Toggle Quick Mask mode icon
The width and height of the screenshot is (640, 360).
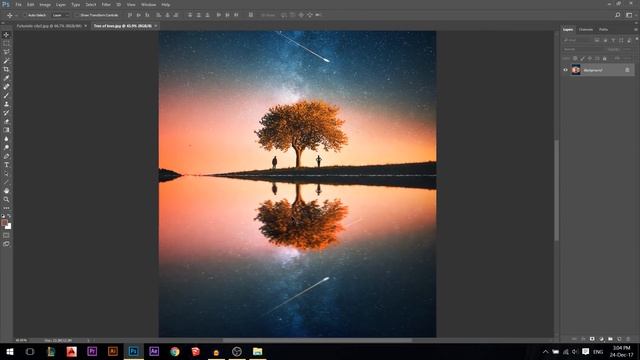click(x=6, y=236)
